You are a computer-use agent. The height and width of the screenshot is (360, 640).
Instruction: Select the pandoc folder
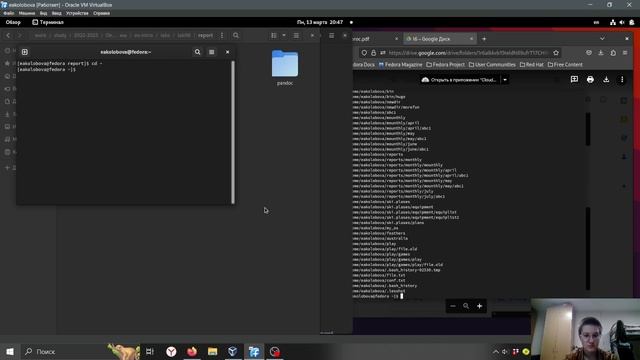[x=285, y=67]
